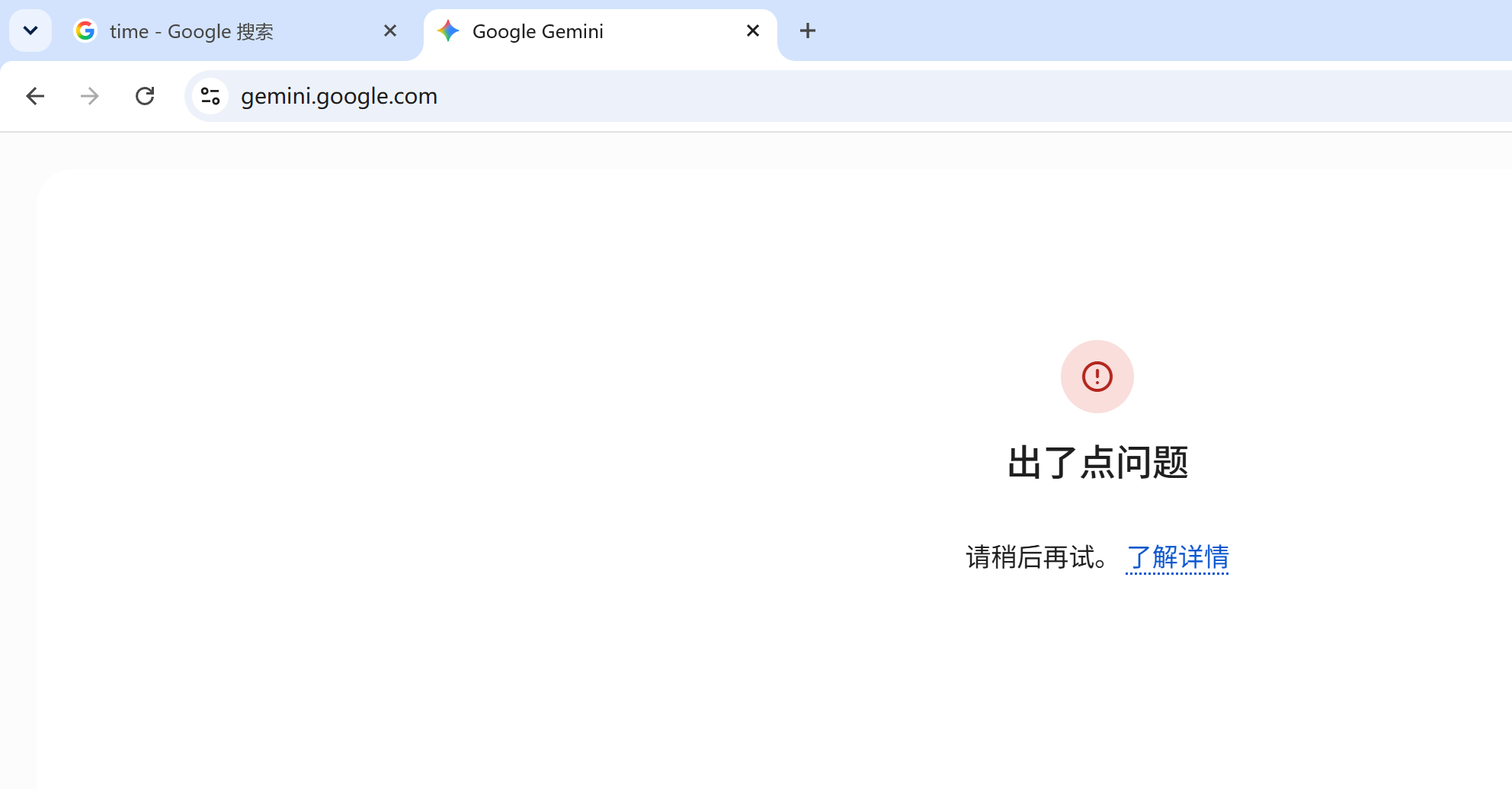Reload the Gemini page
Image resolution: width=1512 pixels, height=789 pixels.
(145, 96)
